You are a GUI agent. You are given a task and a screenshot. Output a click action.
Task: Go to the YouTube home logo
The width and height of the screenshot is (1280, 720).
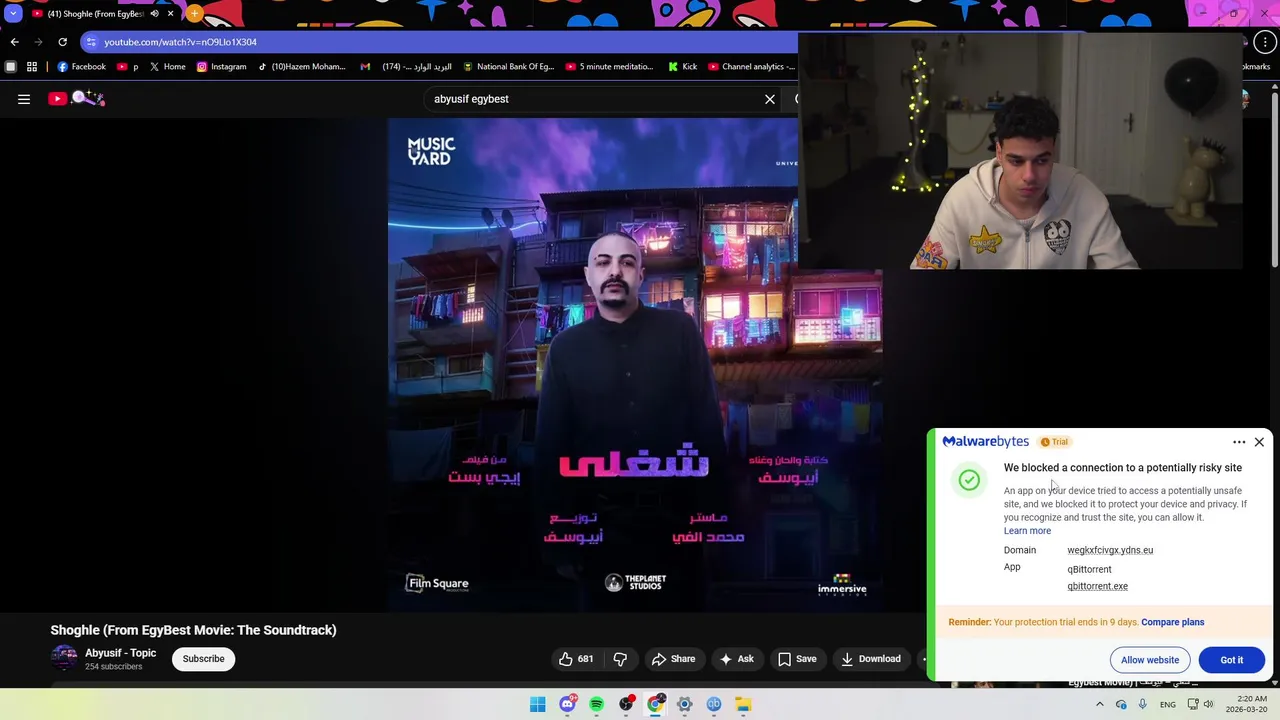click(76, 98)
